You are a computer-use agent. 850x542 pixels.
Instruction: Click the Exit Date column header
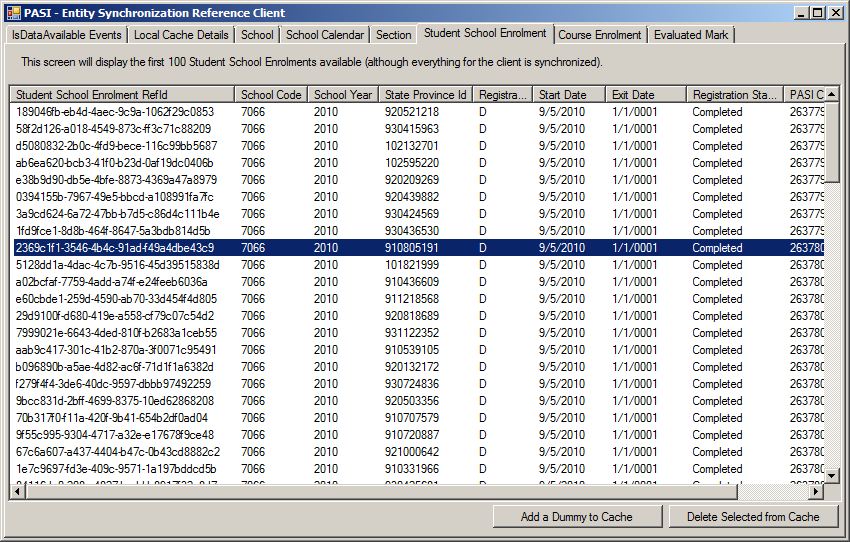[646, 95]
